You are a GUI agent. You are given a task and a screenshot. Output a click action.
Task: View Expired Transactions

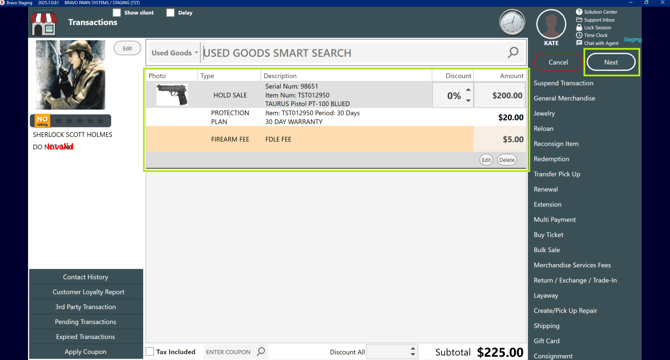(x=85, y=337)
